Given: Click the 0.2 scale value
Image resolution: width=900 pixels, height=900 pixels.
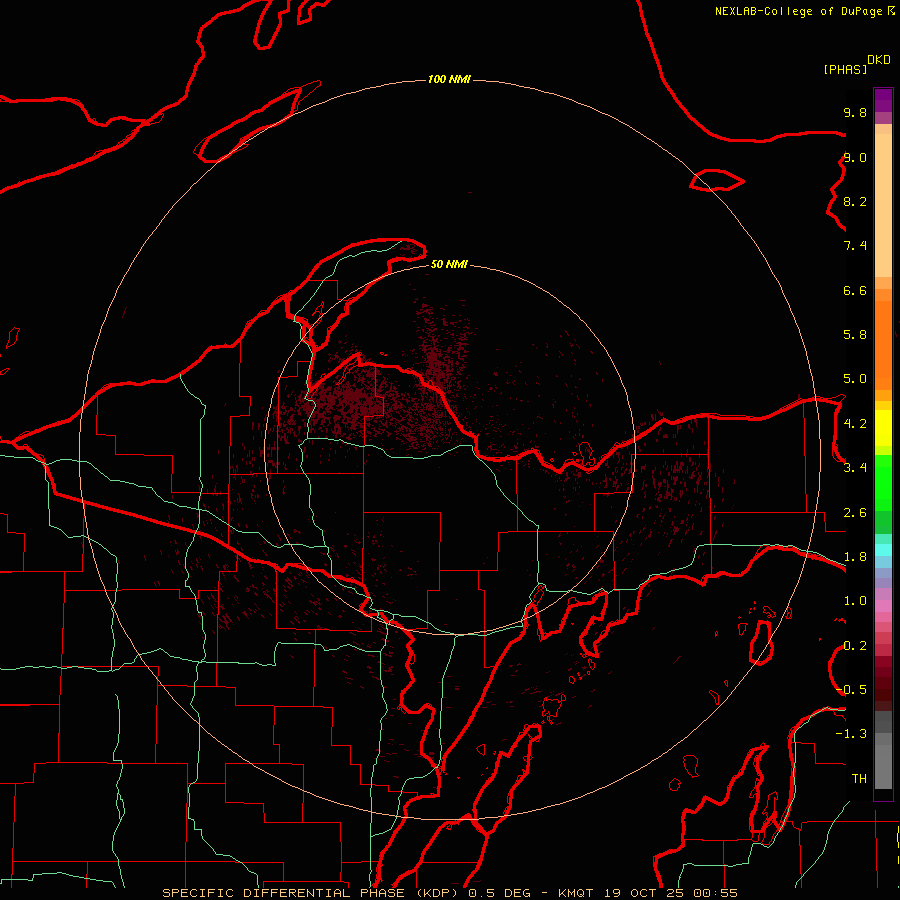Looking at the screenshot, I should (x=855, y=646).
